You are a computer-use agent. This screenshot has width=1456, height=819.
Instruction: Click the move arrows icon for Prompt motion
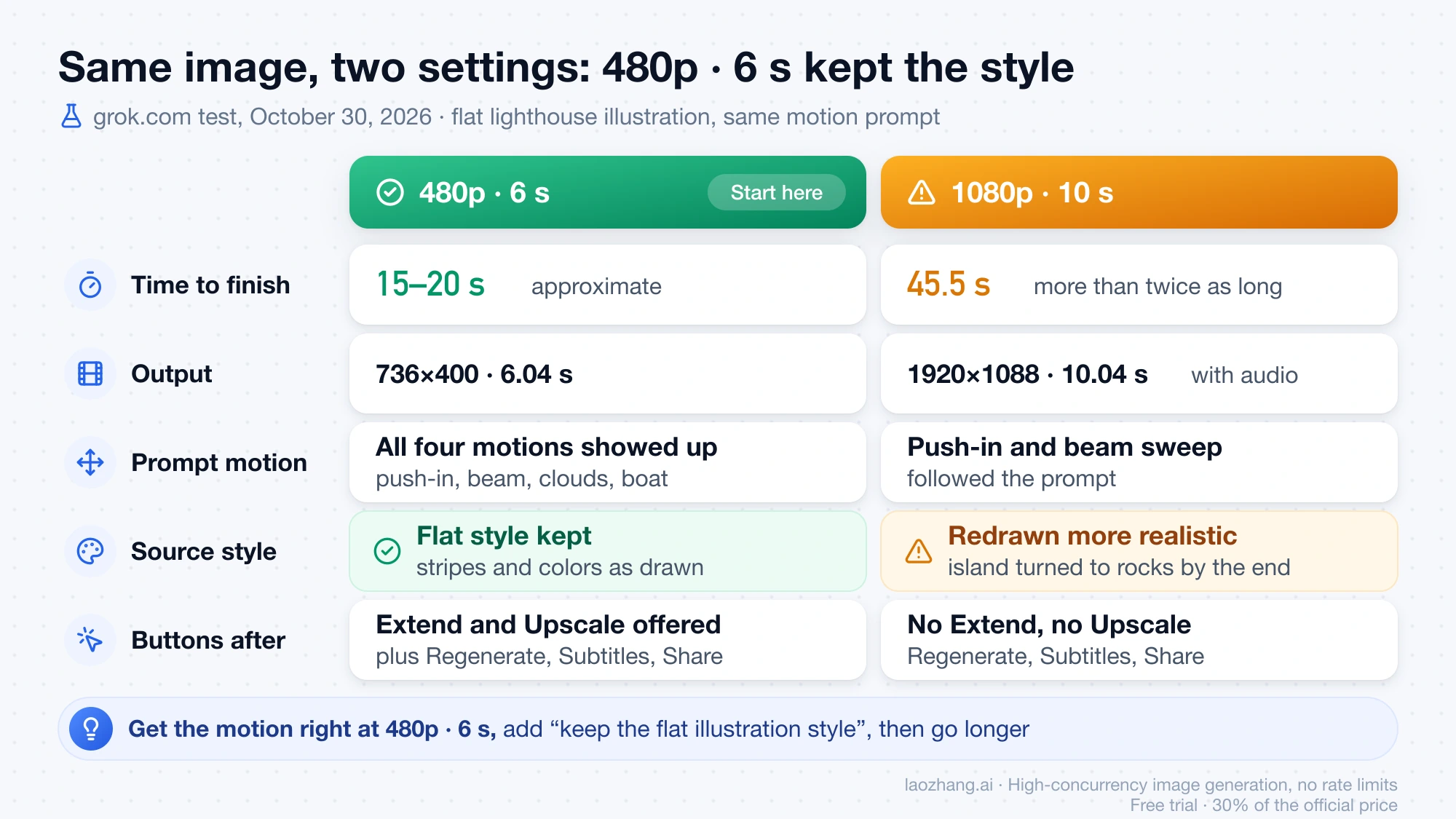(90, 462)
